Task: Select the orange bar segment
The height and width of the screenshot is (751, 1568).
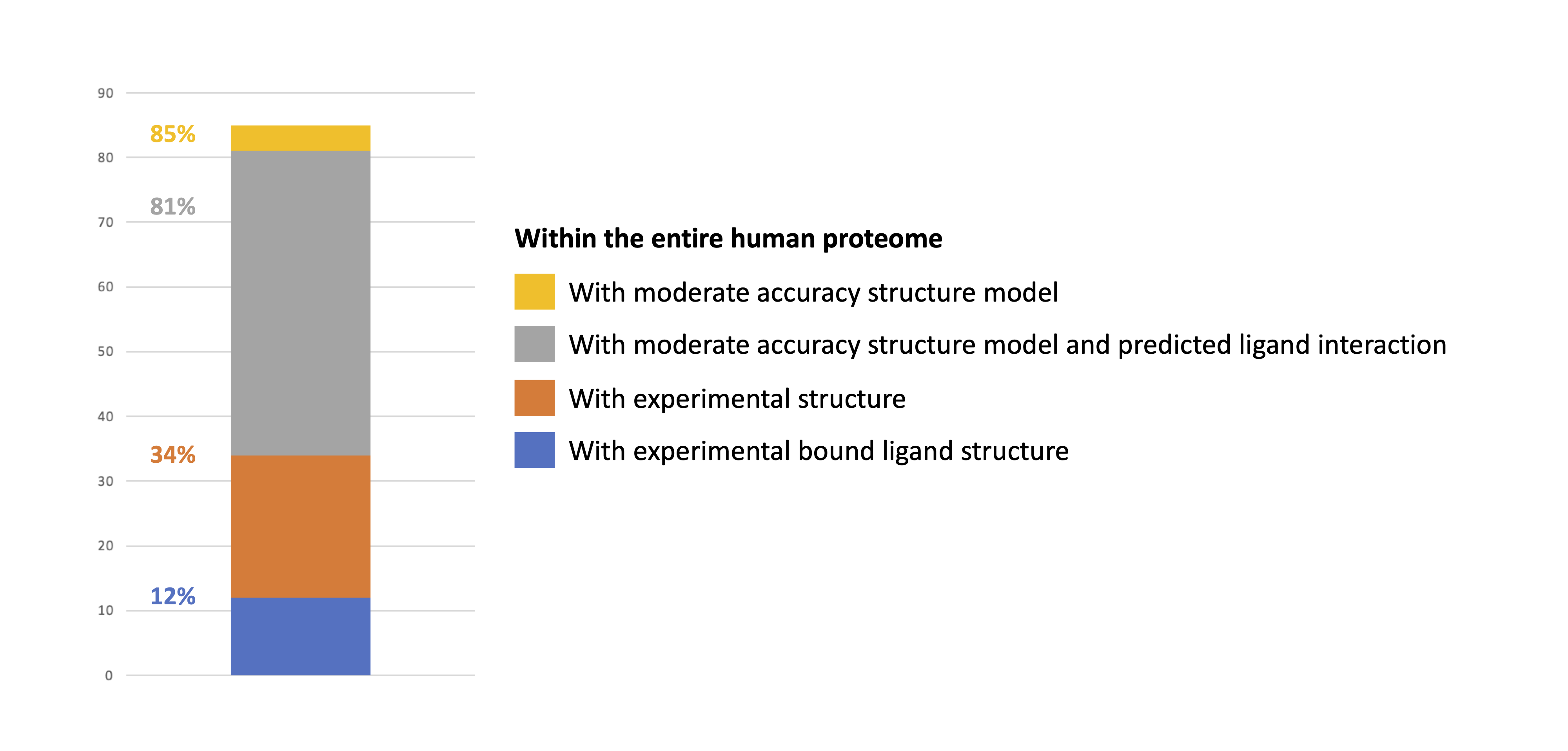Action: tap(301, 526)
